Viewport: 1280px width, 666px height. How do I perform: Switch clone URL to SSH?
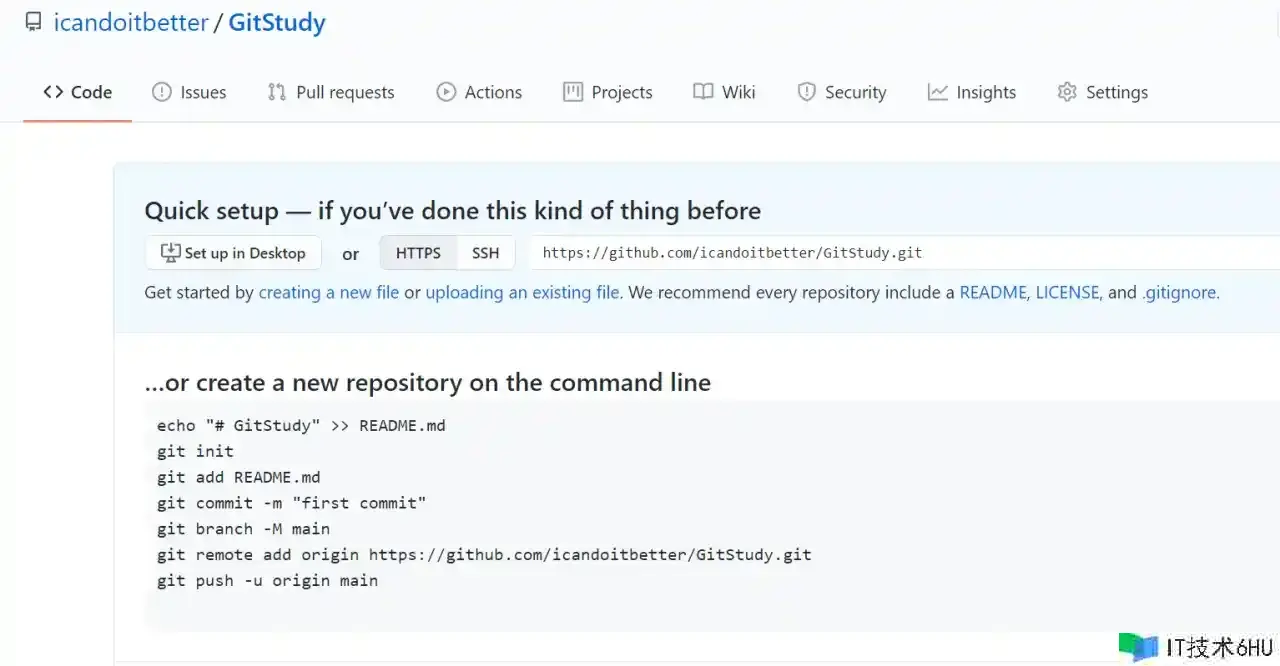[x=486, y=253]
